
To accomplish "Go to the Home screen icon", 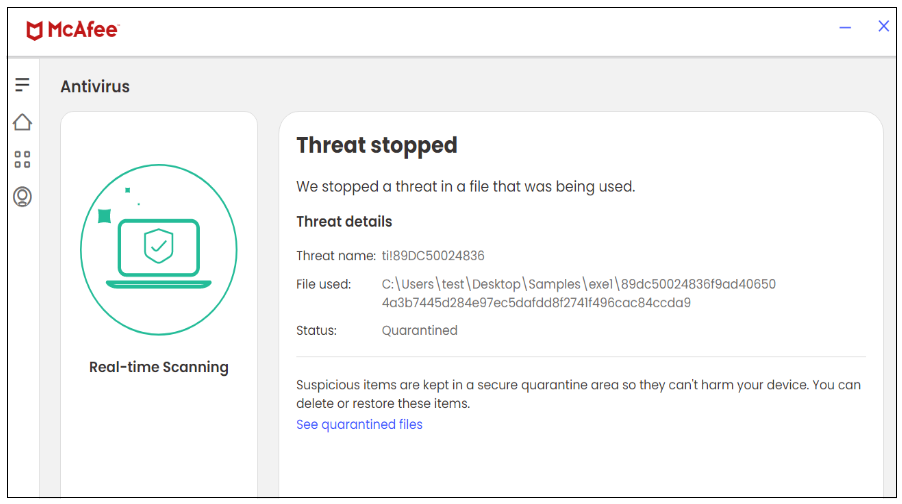I will pyautogui.click(x=22, y=122).
